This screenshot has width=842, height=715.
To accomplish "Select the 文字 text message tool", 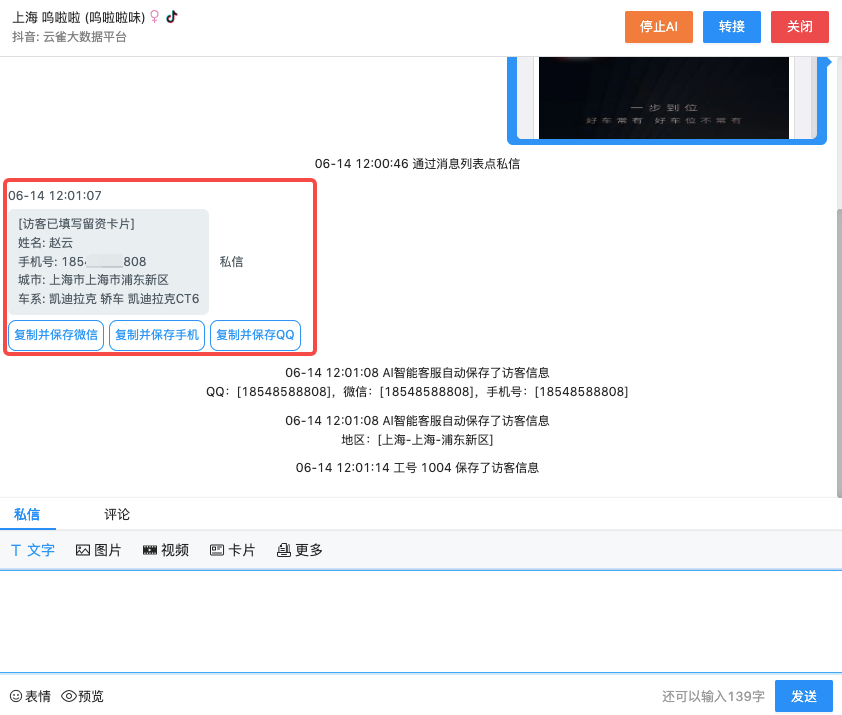I will pos(32,549).
